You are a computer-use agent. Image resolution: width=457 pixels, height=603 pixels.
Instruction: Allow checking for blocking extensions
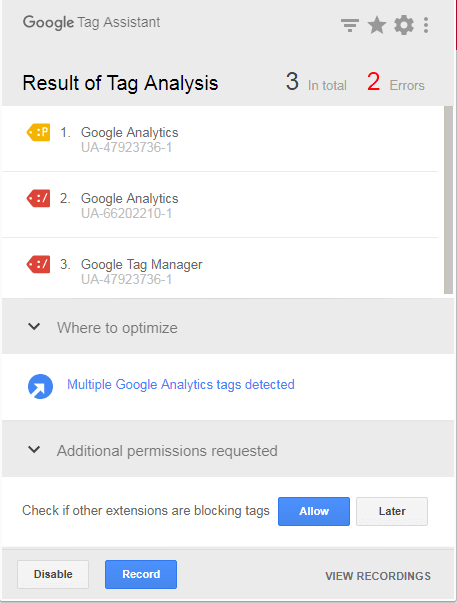[314, 511]
